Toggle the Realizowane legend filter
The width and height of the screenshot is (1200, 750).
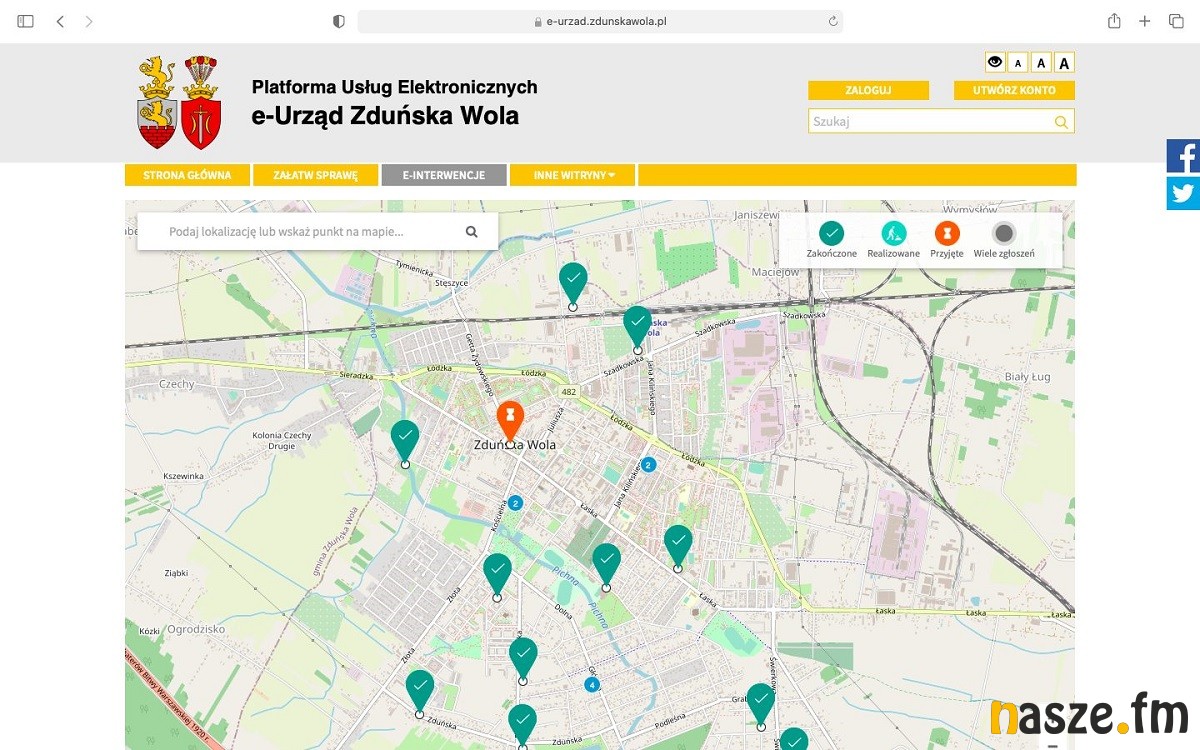893,234
